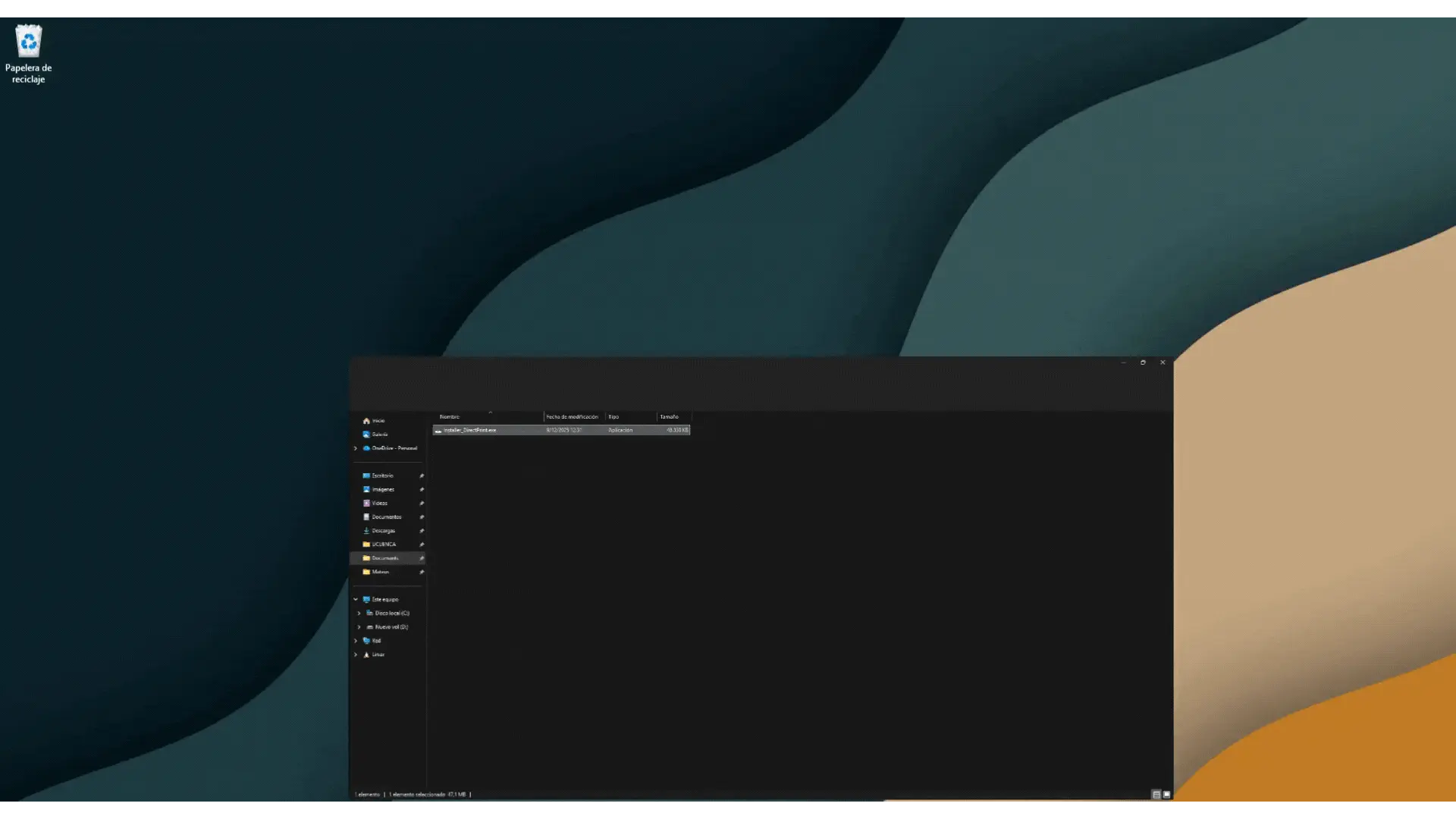Expand the Linux tree node

[356, 654]
